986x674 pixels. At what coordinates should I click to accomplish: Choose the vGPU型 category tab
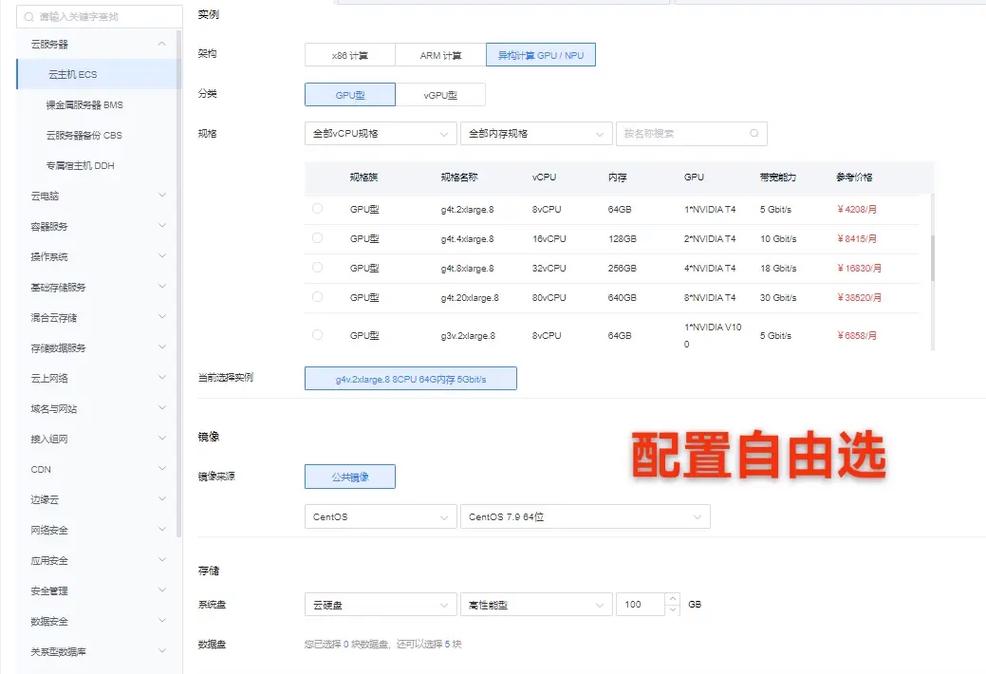point(440,95)
